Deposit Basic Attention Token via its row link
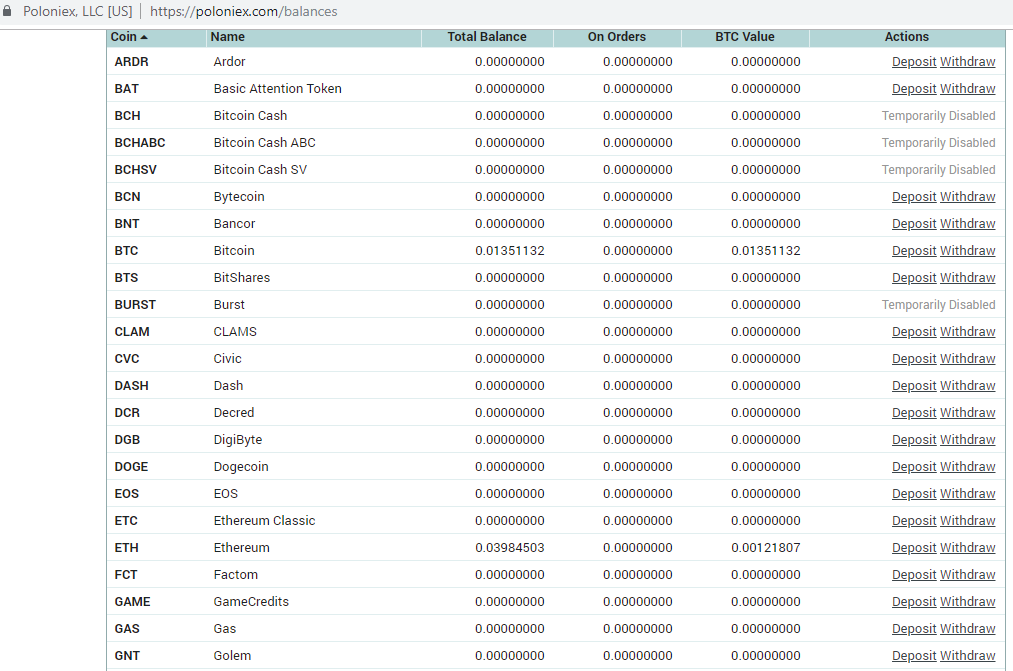The image size is (1013, 671). tap(914, 89)
